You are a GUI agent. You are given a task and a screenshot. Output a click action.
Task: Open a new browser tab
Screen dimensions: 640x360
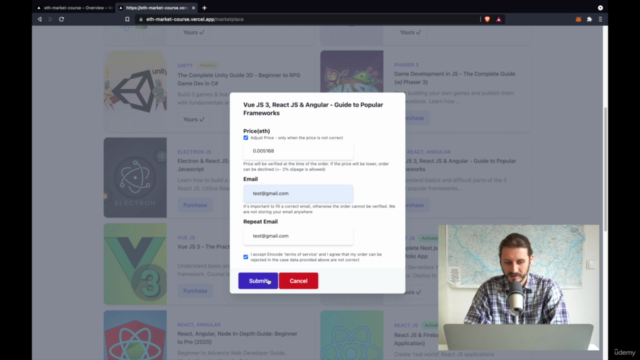(x=204, y=8)
